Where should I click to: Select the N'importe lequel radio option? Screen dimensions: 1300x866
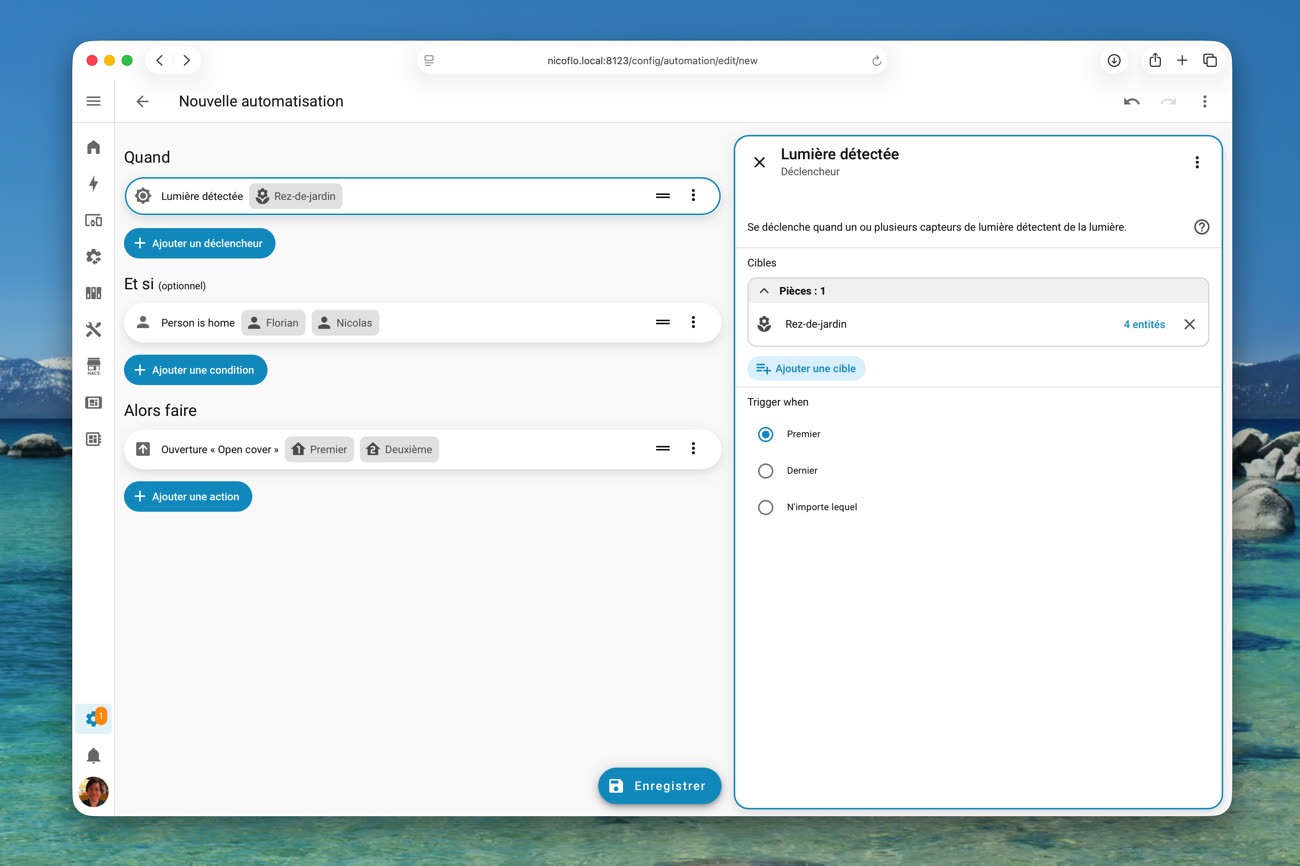(x=766, y=507)
